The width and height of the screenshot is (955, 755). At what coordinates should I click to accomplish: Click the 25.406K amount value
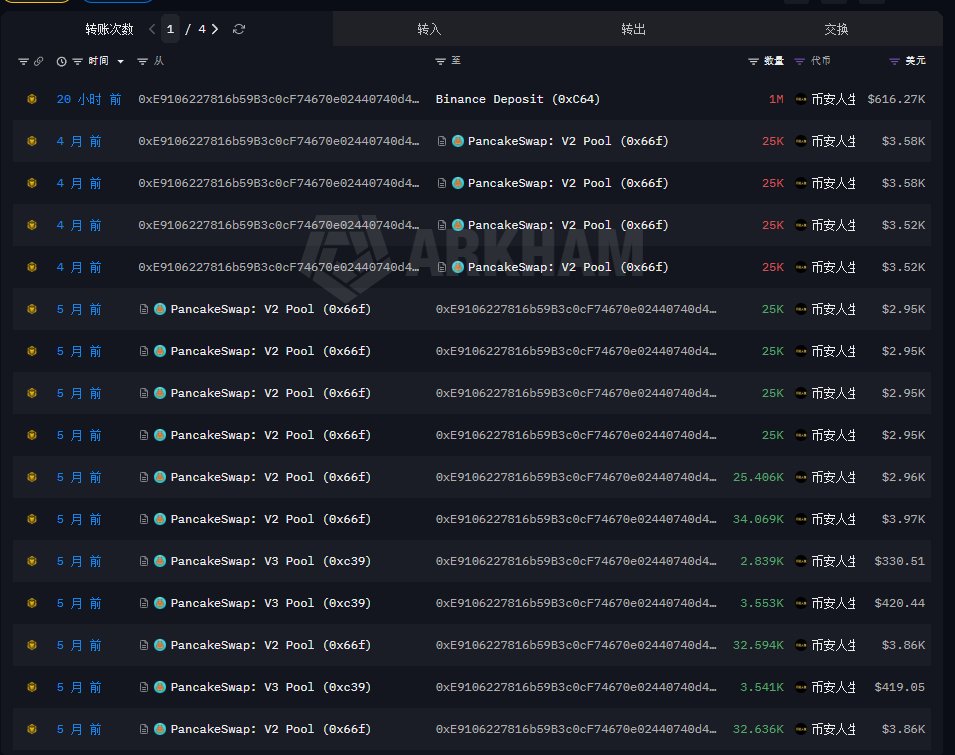(758, 477)
